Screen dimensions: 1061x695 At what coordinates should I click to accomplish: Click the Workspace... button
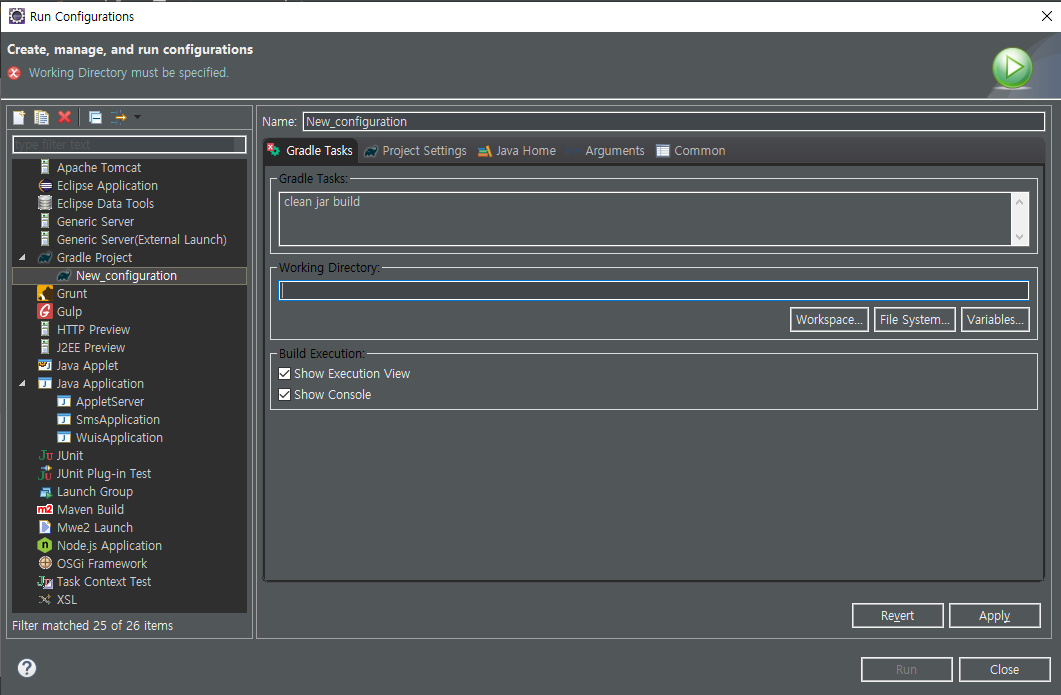tap(829, 319)
